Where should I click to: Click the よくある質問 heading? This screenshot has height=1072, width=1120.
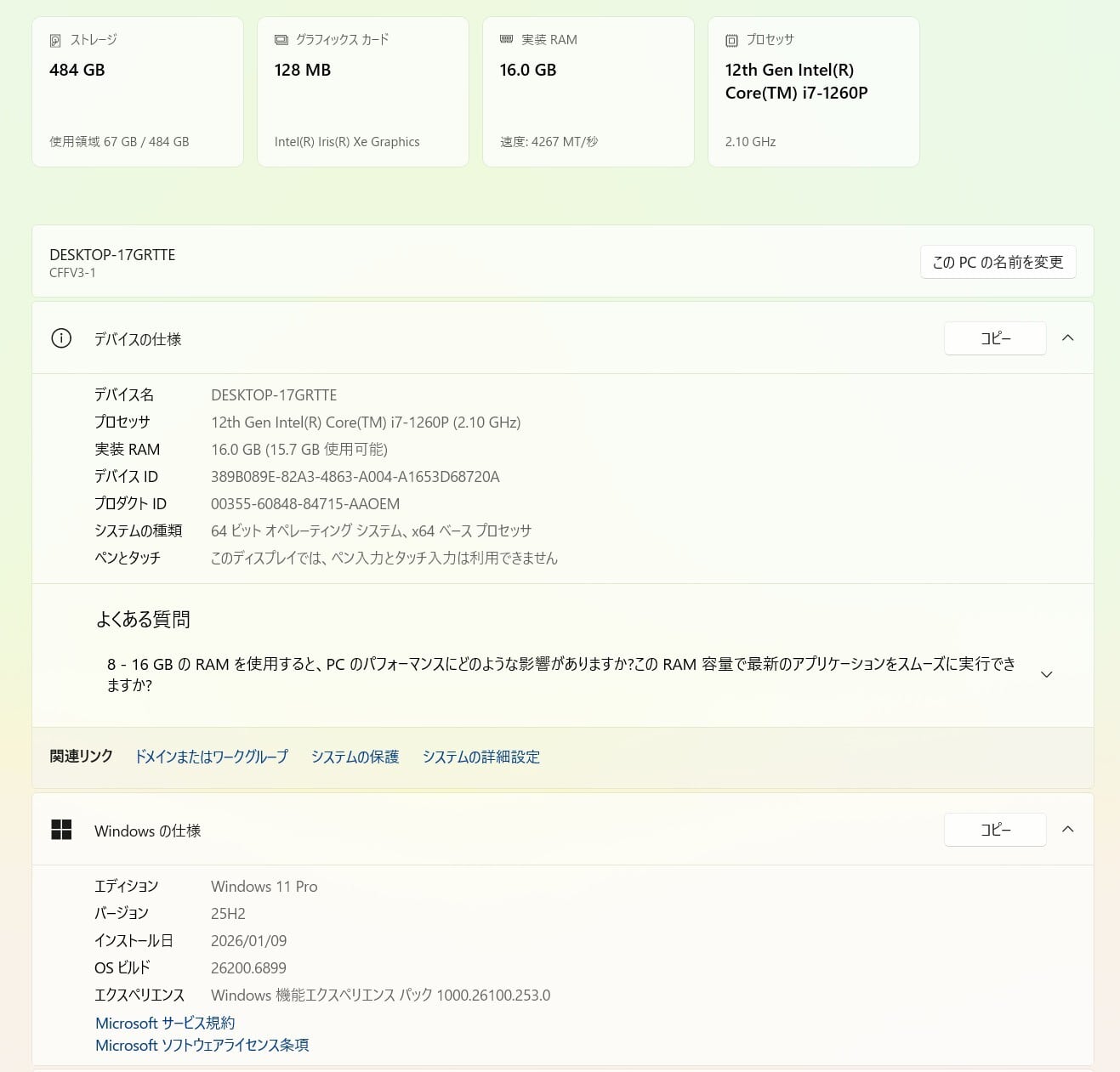(143, 620)
